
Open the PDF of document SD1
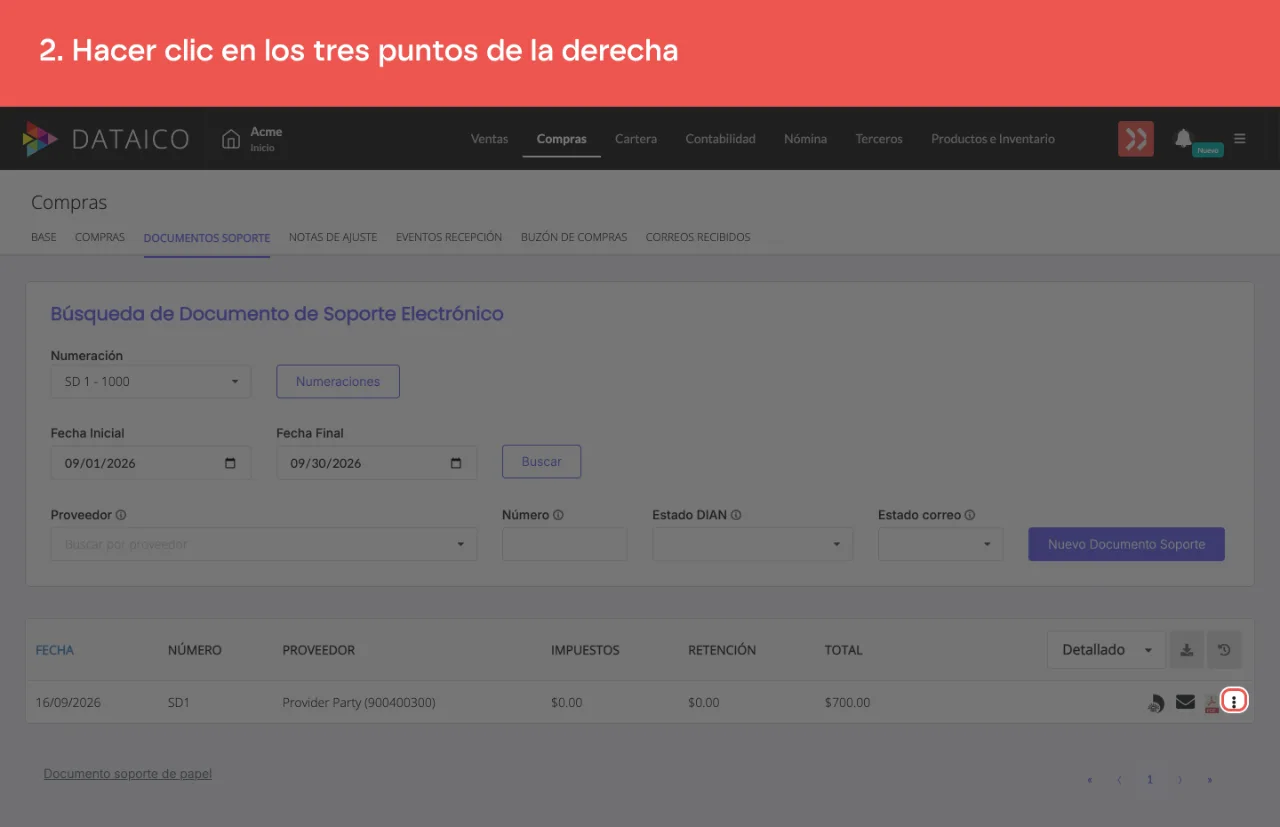1211,703
